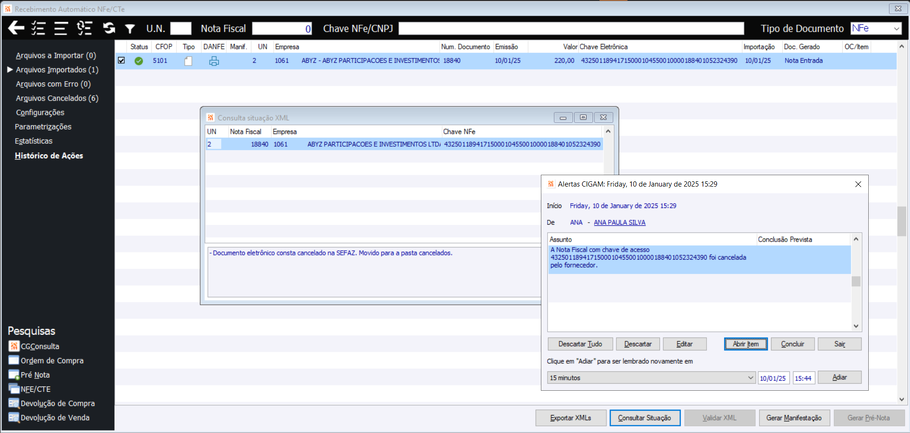Viewport: 910px width, 433px height.
Task: Maximize the Consulta situação XML window
Action: click(x=583, y=117)
